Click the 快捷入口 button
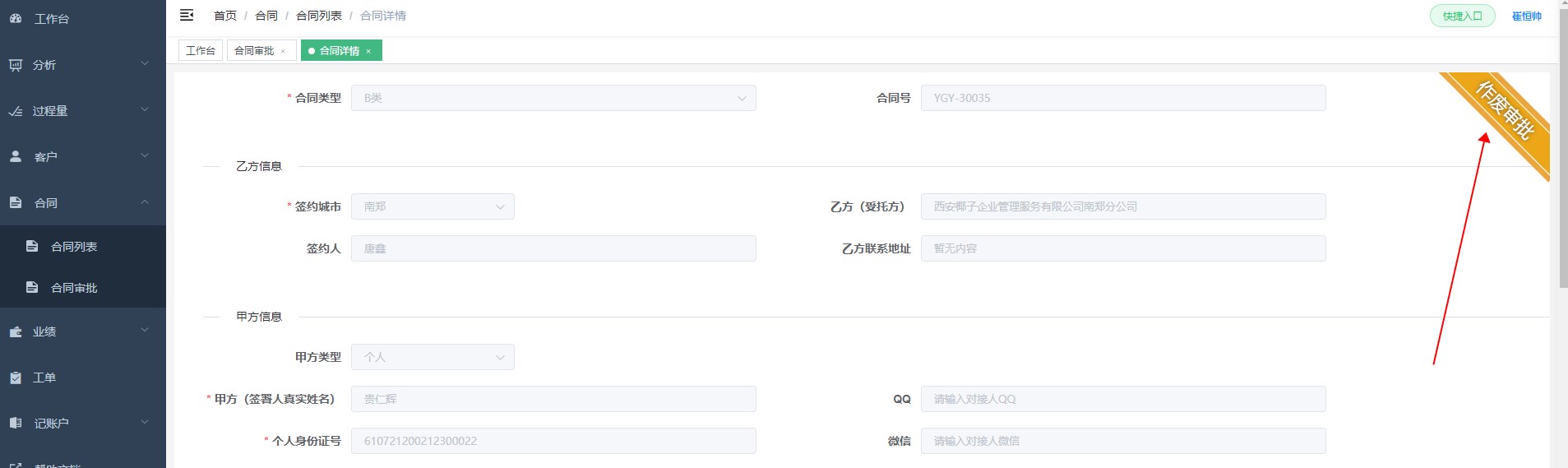Screen dimensions: 1568x468 tap(1463, 16)
